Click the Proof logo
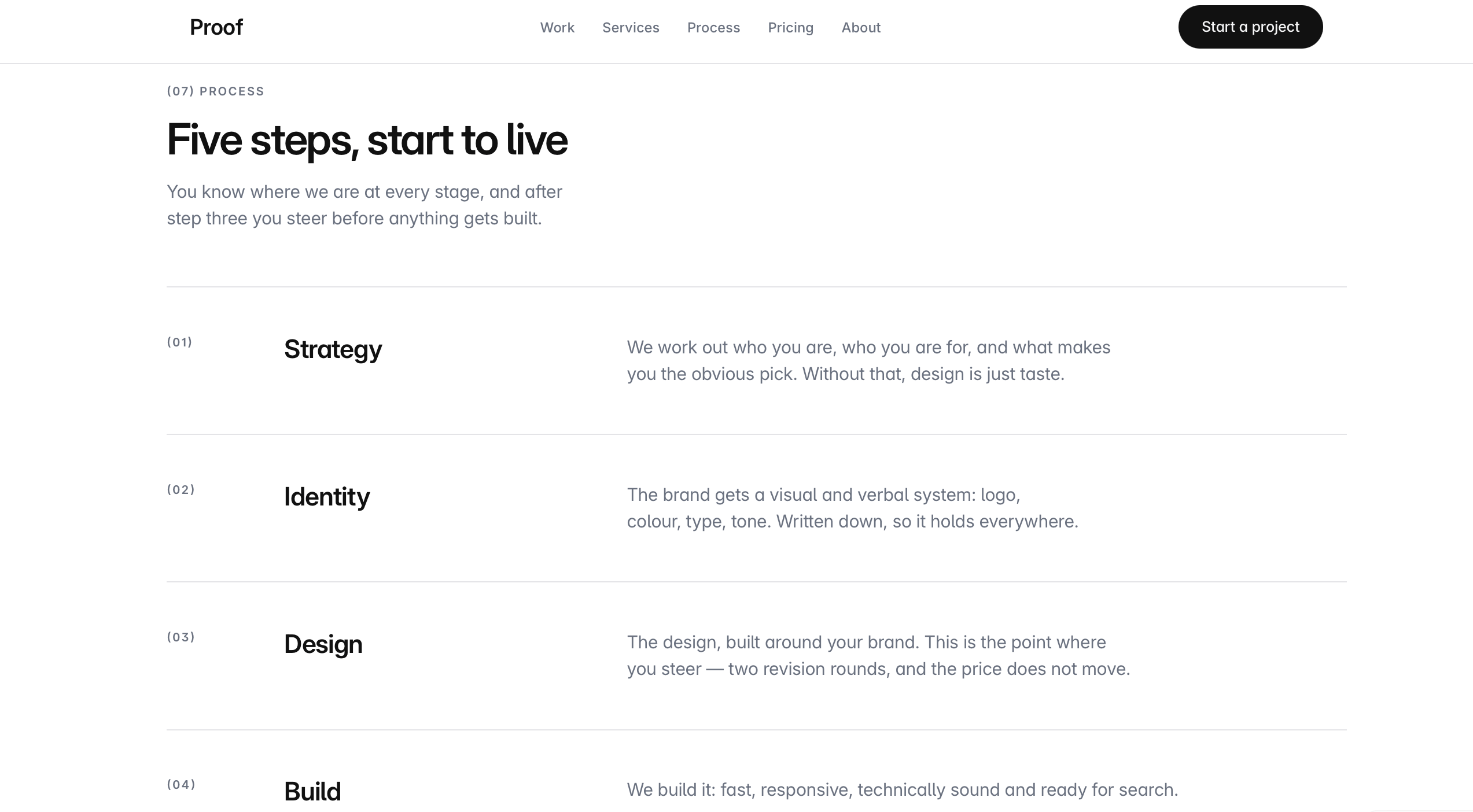 [216, 27]
